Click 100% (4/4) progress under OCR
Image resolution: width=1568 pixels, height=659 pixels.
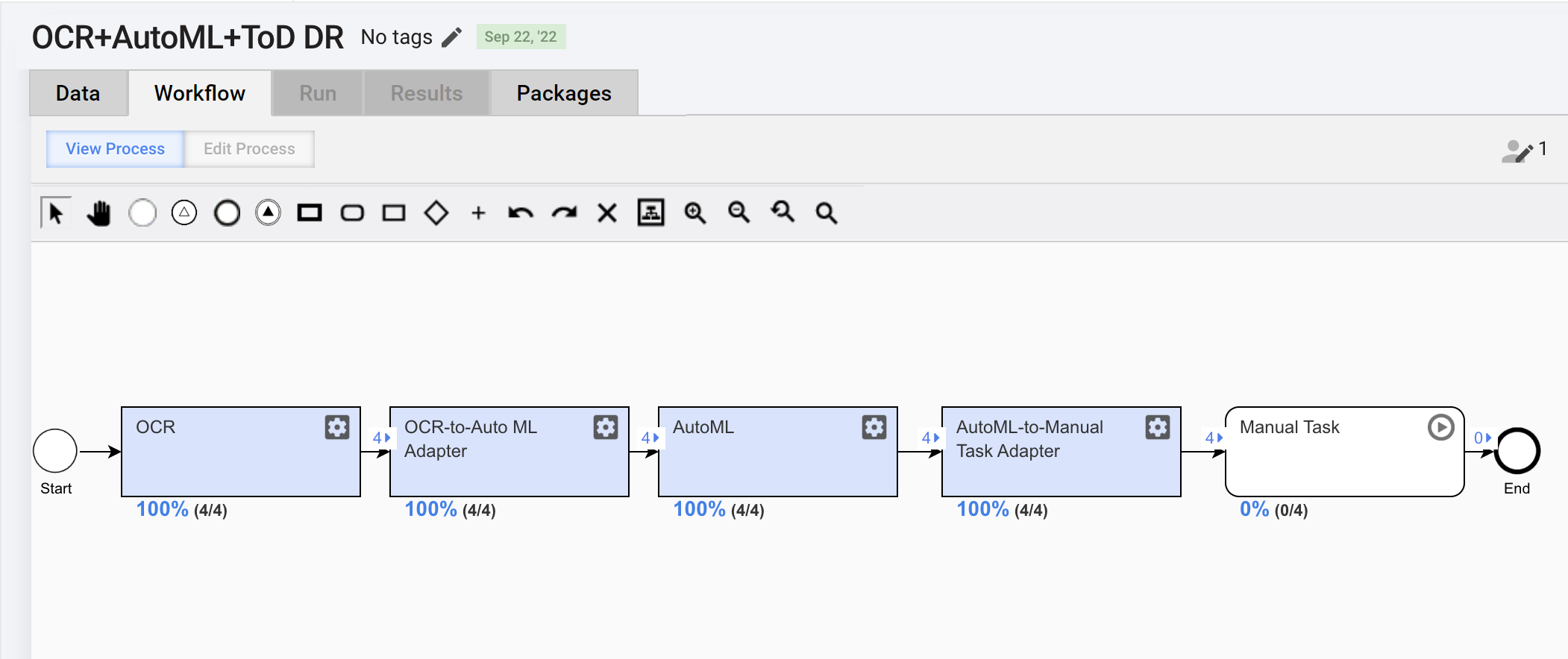coord(181,510)
